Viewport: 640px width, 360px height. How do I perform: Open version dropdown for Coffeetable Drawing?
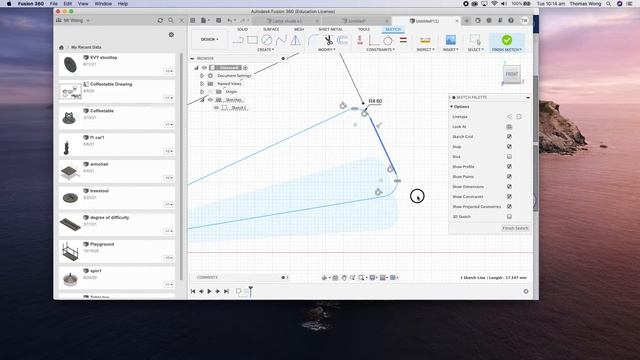tap(169, 98)
